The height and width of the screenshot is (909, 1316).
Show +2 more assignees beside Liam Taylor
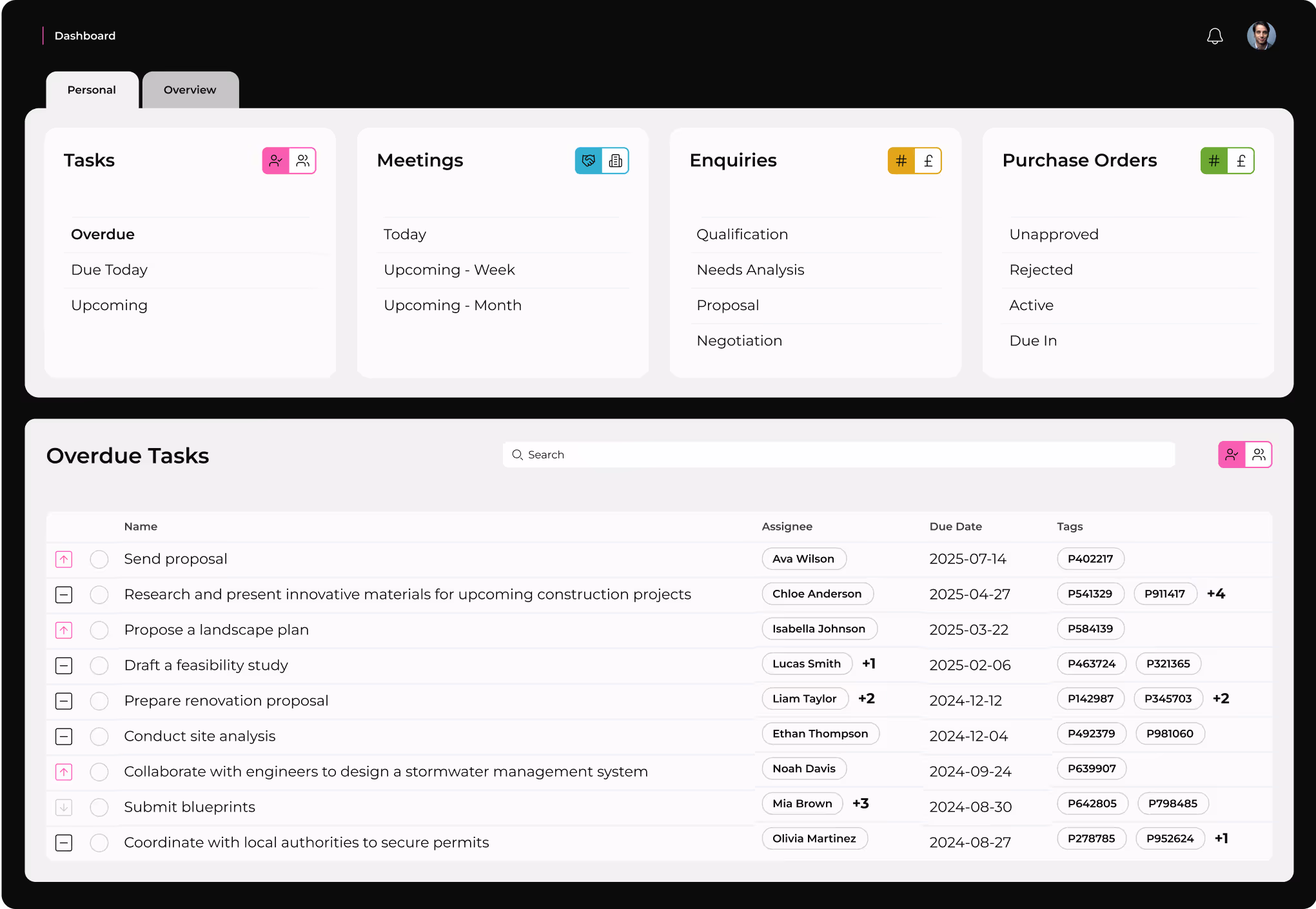tap(867, 699)
